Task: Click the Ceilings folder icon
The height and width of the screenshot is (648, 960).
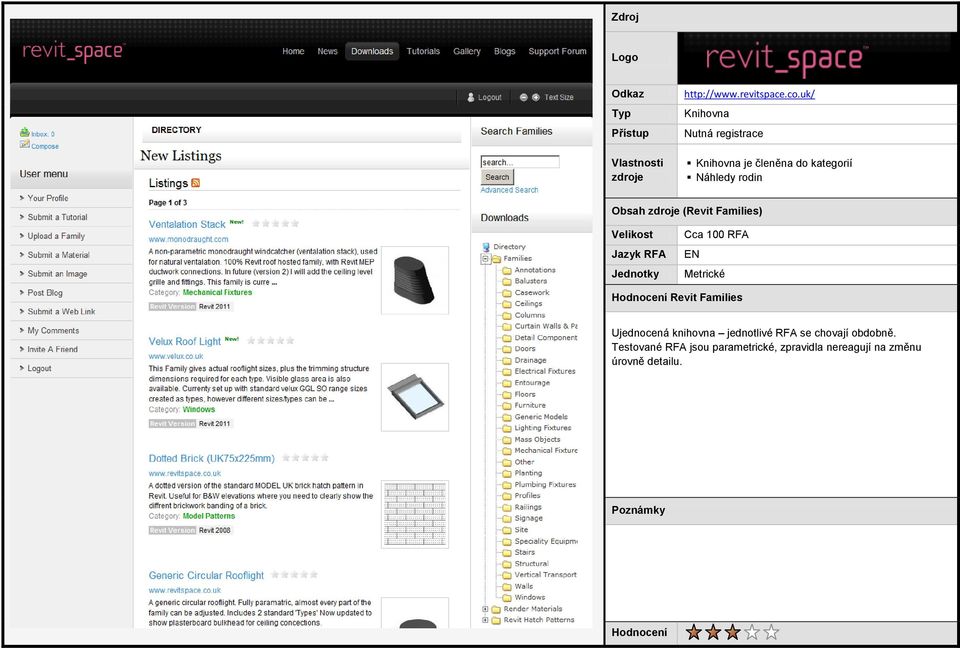Action: tap(506, 304)
